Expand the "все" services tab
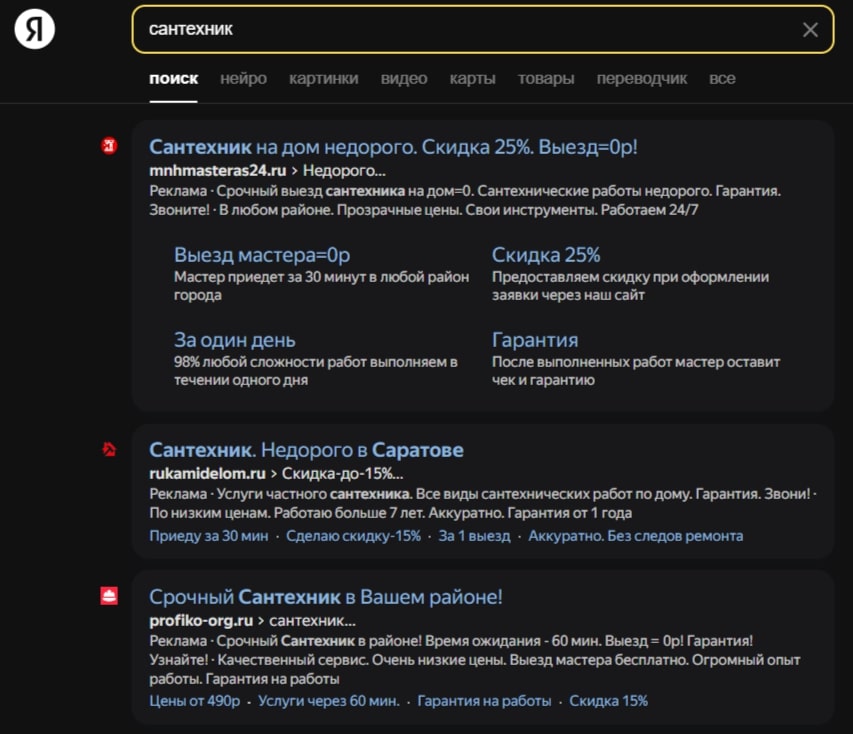 tap(722, 78)
